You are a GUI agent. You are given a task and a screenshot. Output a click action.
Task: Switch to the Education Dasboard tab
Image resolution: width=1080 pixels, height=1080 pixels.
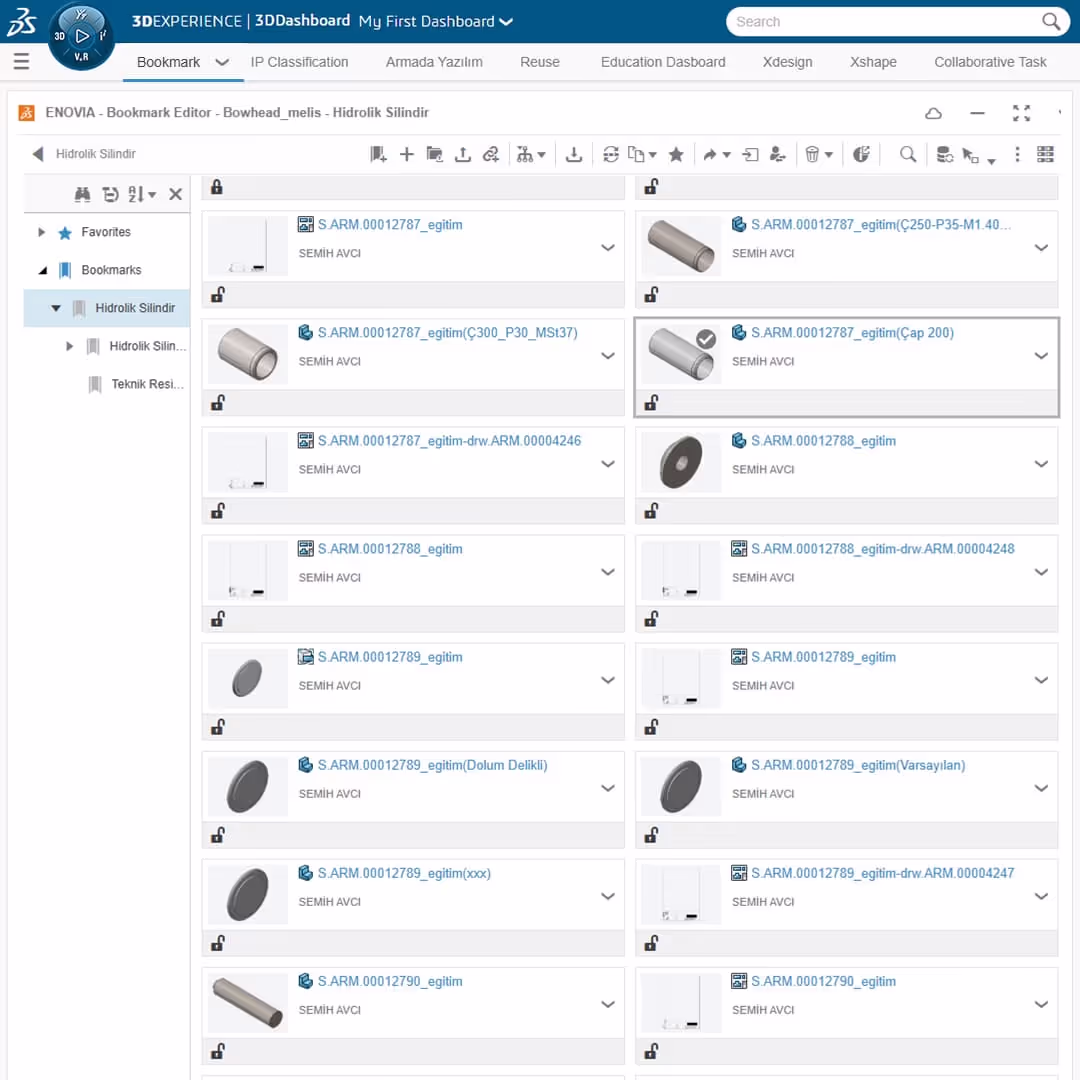(663, 62)
